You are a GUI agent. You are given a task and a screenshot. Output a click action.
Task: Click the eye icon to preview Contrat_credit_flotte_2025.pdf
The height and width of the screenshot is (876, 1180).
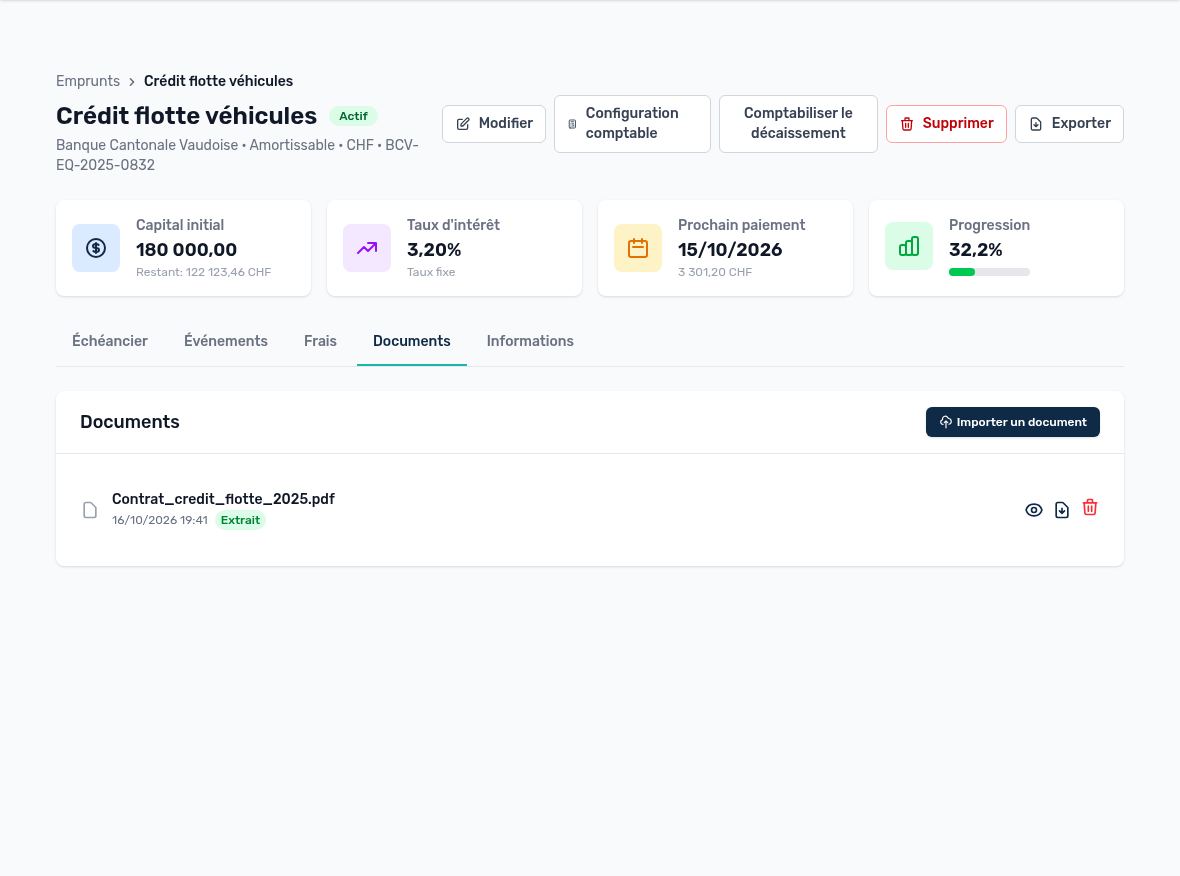pyautogui.click(x=1033, y=510)
